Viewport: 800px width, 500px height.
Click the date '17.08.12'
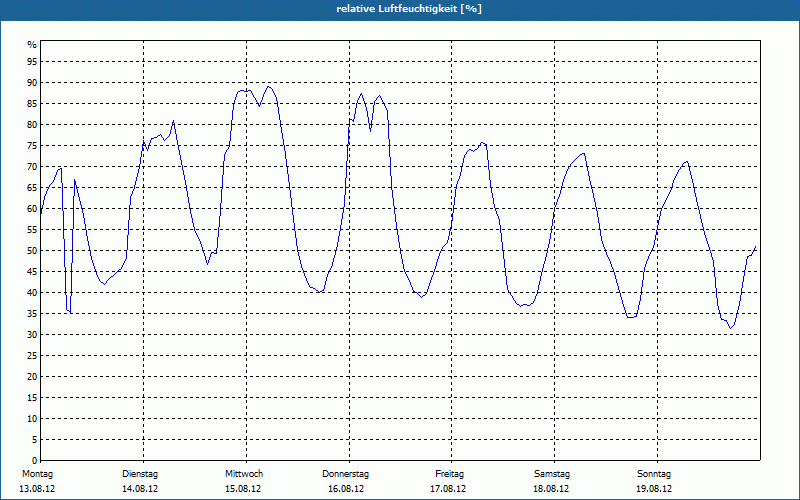coord(448,489)
